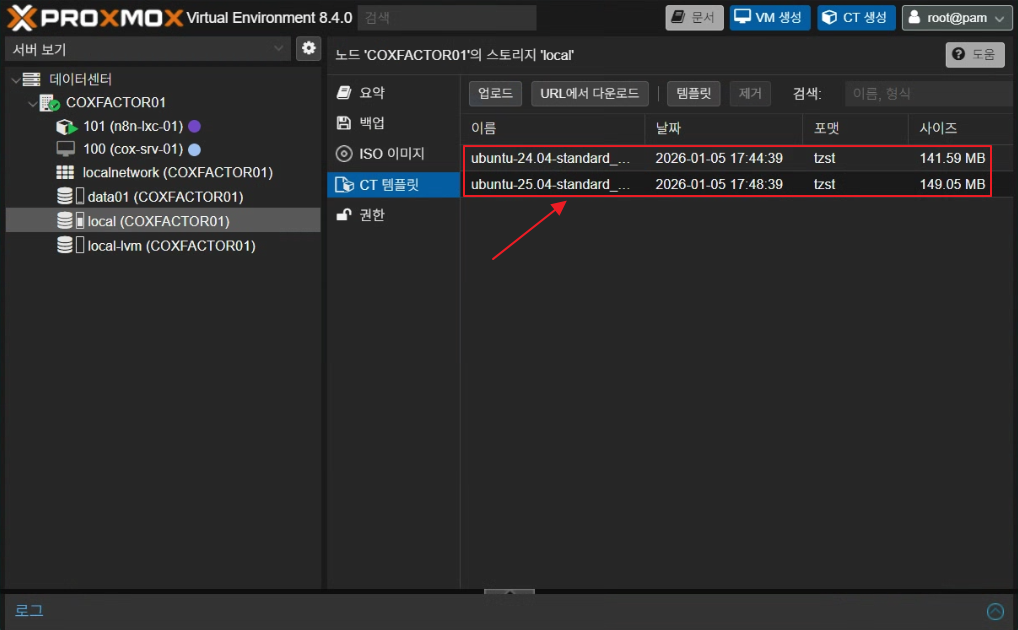1018x630 pixels.
Task: Switch to the ISO images tab
Action: (393, 153)
